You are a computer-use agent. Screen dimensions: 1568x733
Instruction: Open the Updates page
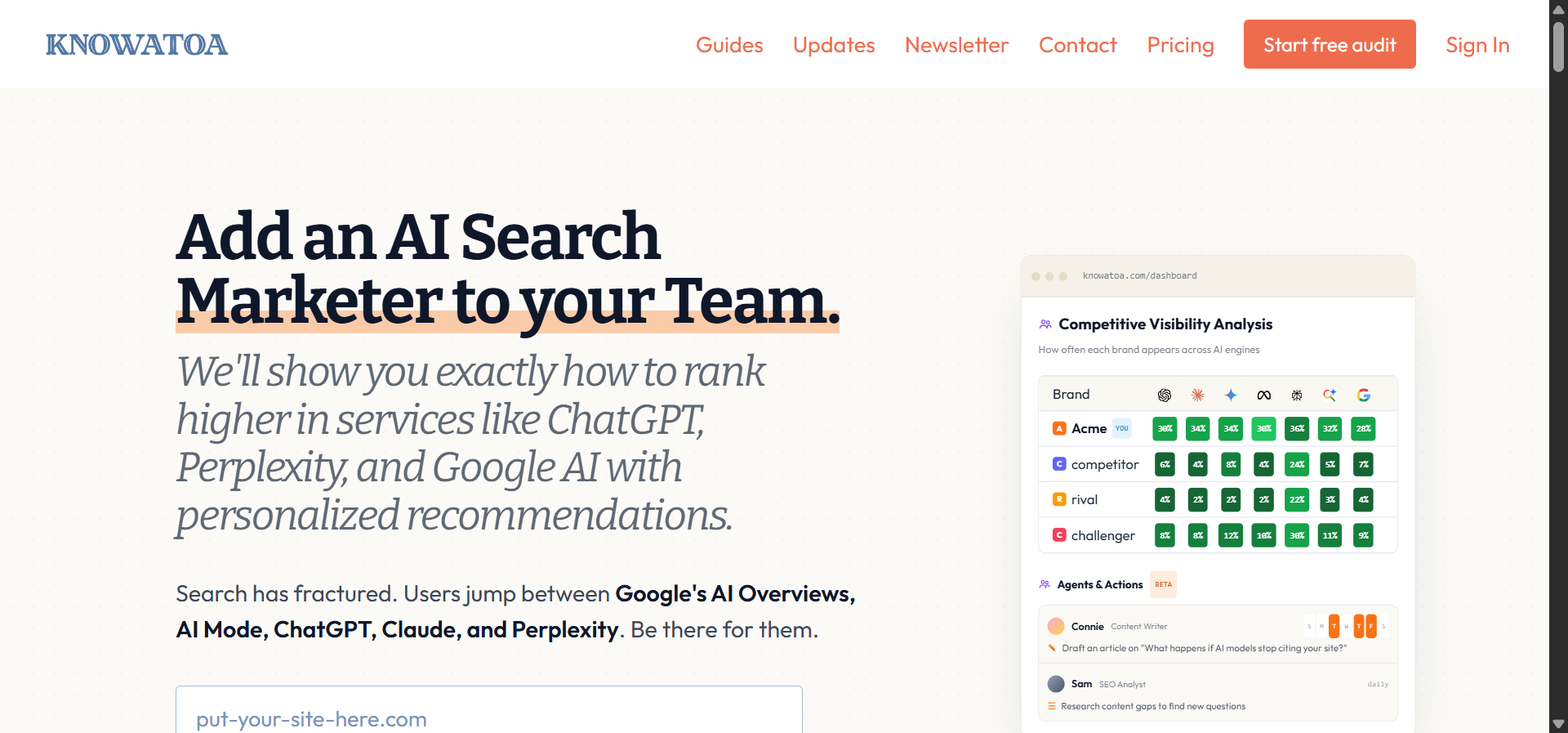[834, 45]
